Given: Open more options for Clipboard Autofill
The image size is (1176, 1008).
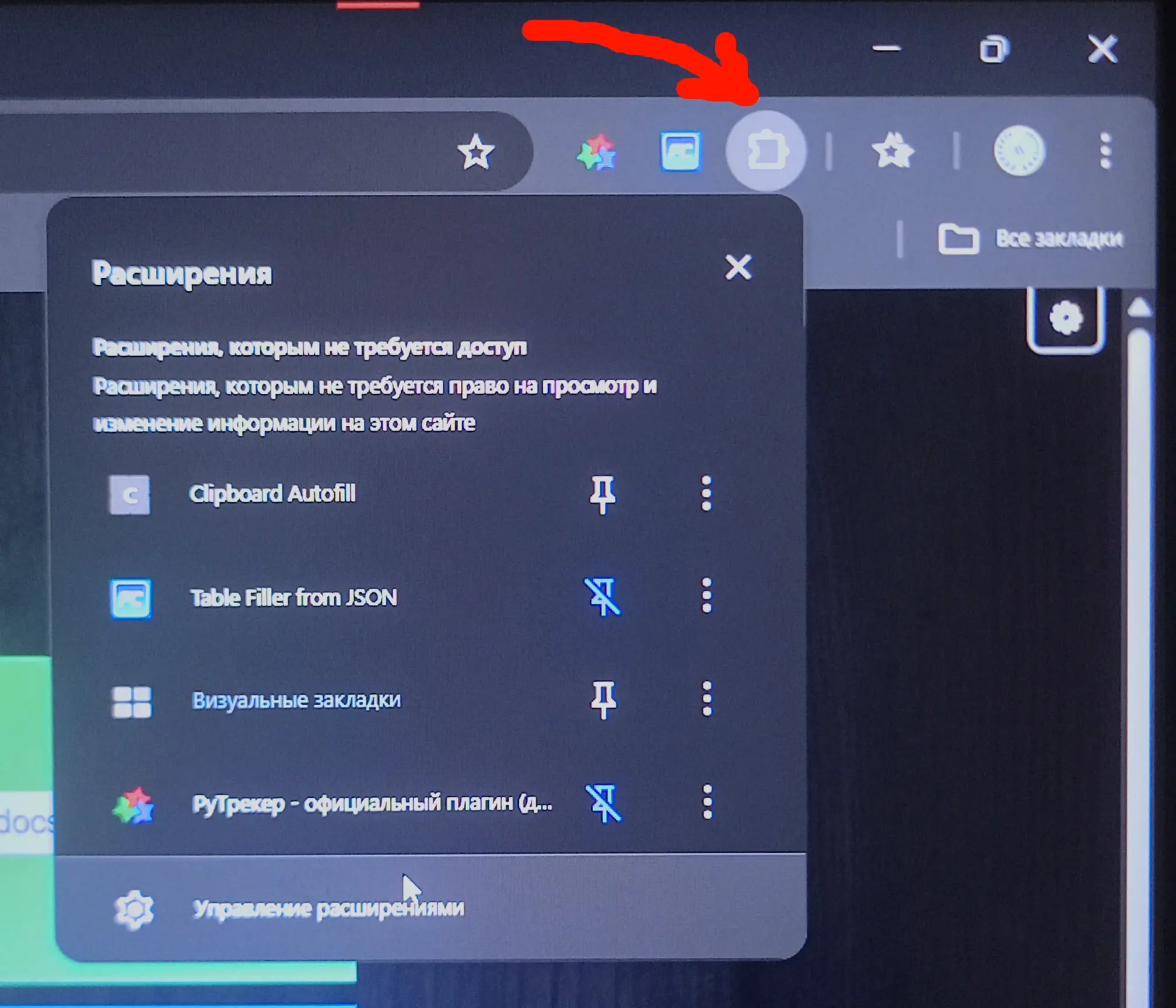Looking at the screenshot, I should 706,494.
